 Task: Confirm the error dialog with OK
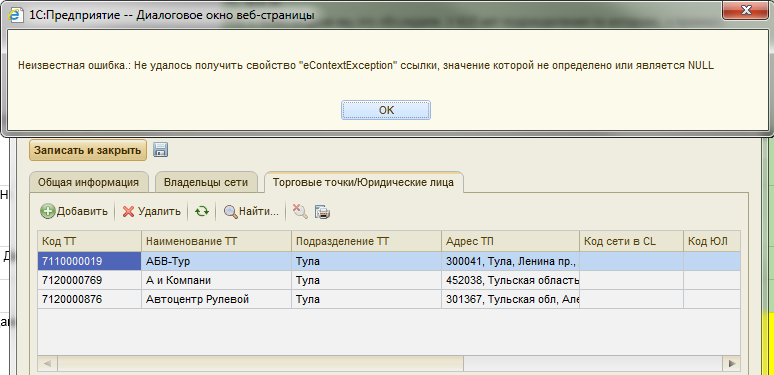386,110
